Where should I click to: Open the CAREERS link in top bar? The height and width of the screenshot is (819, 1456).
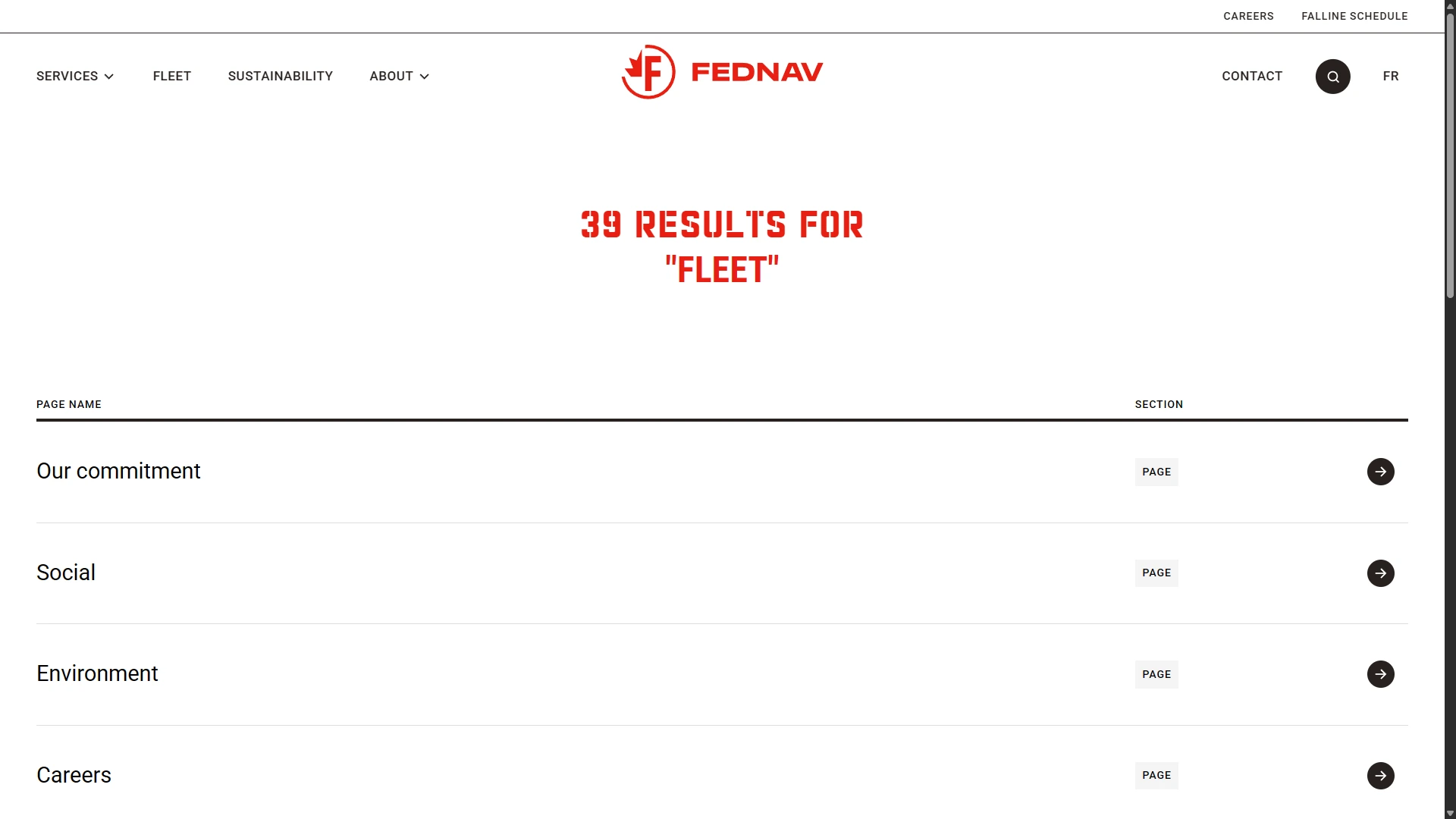coord(1248,16)
